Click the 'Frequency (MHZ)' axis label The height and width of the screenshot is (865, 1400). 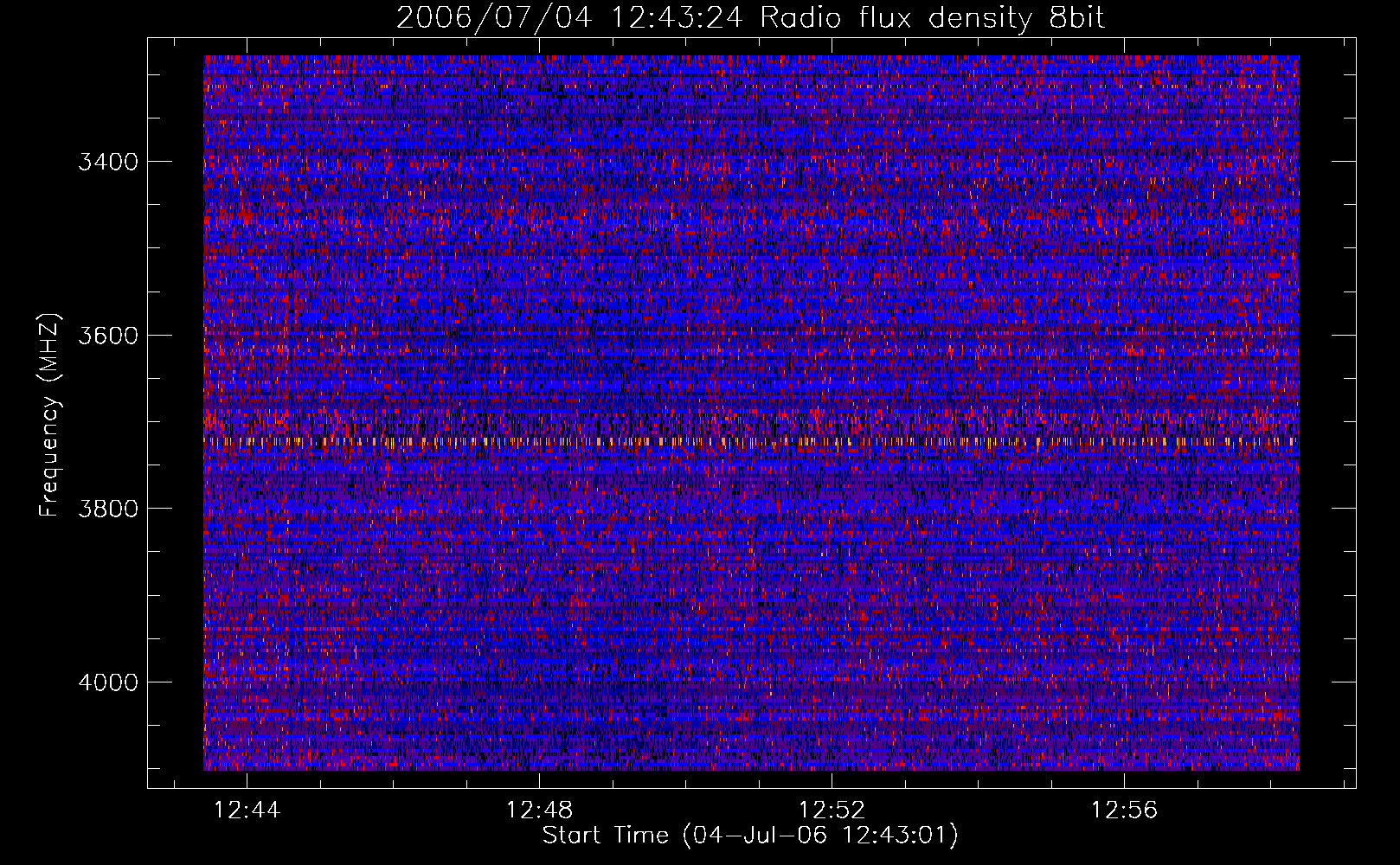[x=50, y=415]
